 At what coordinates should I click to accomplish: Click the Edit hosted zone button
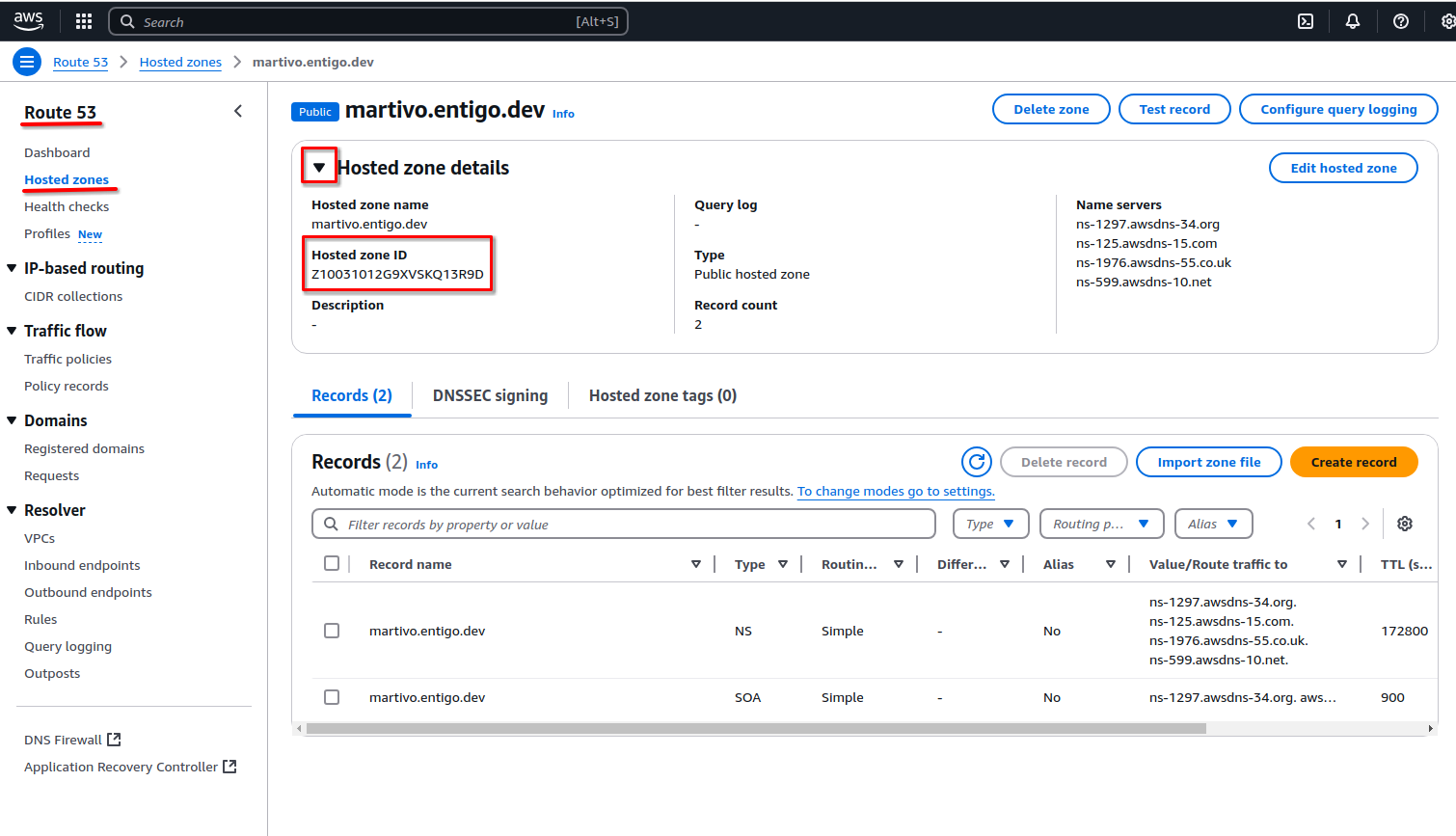pyautogui.click(x=1343, y=168)
